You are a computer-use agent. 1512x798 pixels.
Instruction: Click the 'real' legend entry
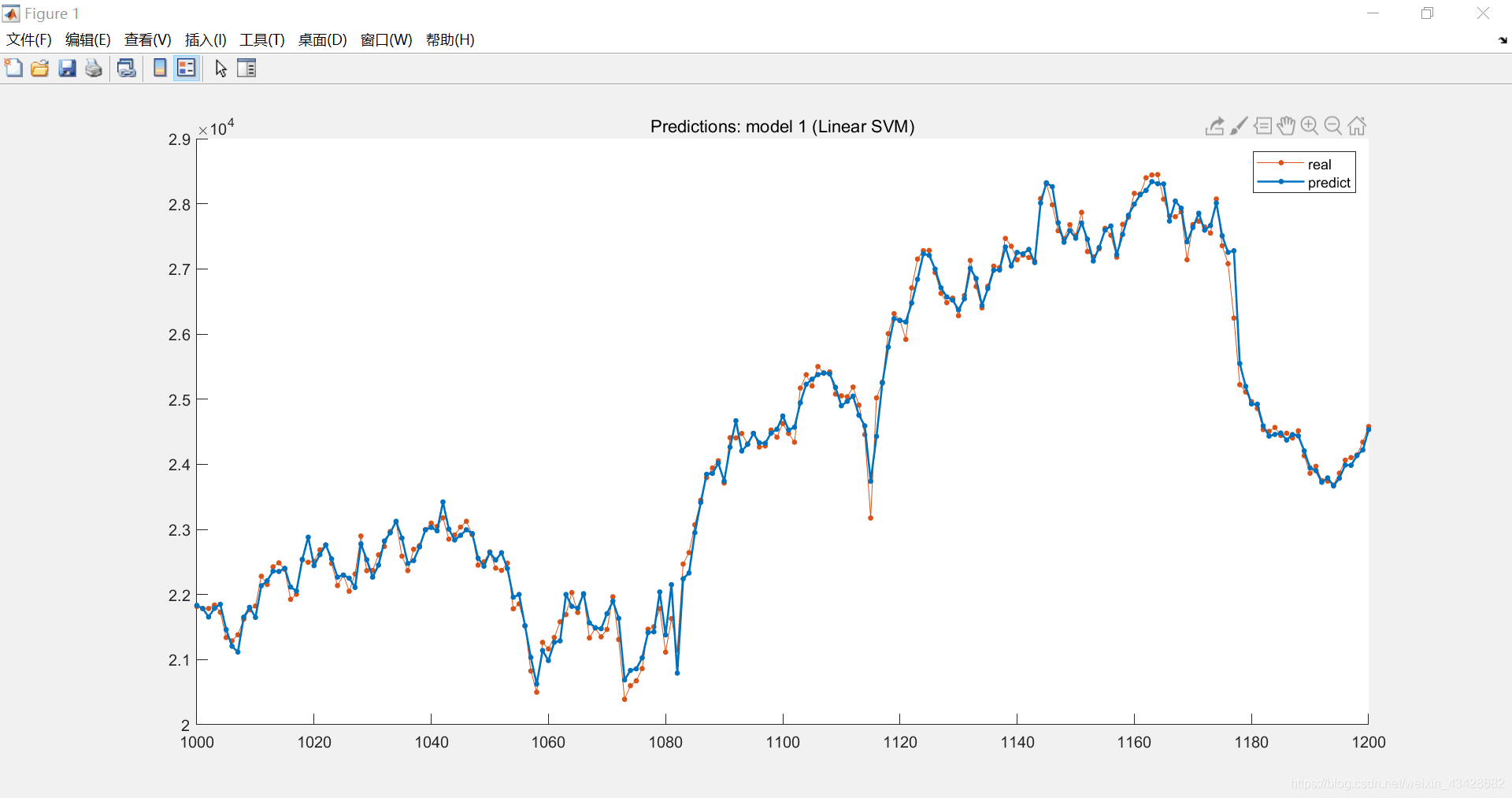click(x=1319, y=165)
